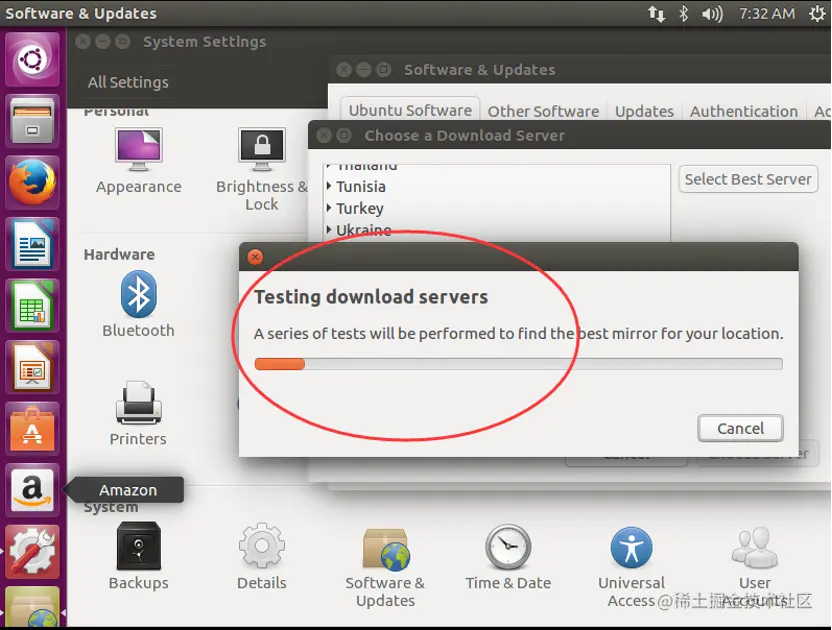Open Details settings
Viewport: 832px width, 630px height.
point(262,556)
